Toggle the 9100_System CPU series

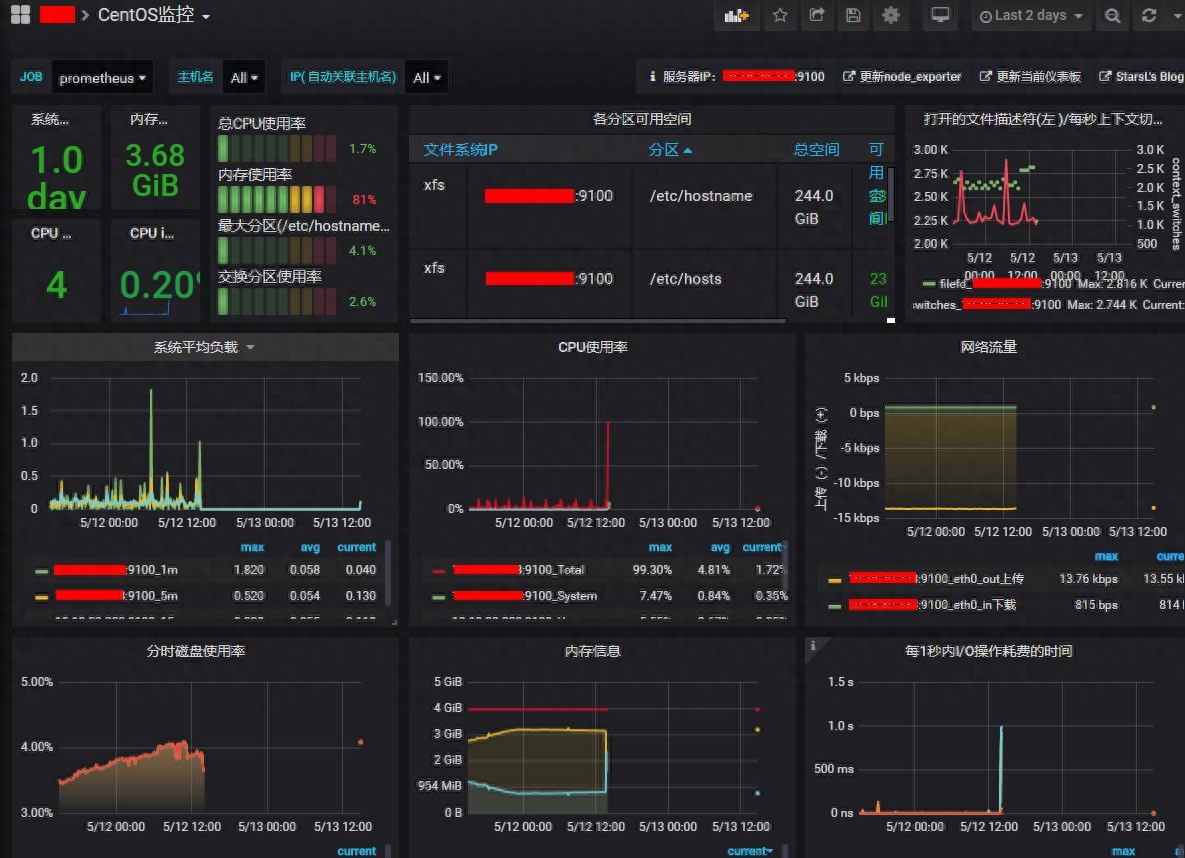coord(524,596)
